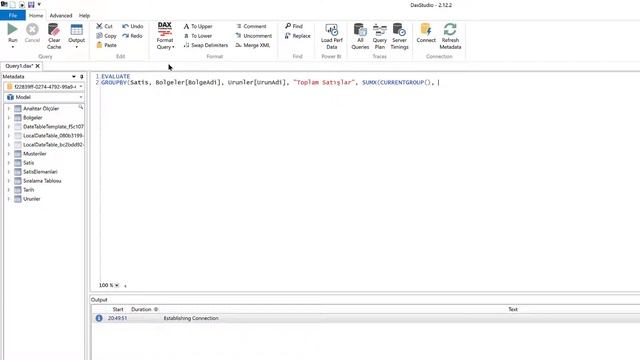Switch to the Home ribbon tab

(x=36, y=16)
